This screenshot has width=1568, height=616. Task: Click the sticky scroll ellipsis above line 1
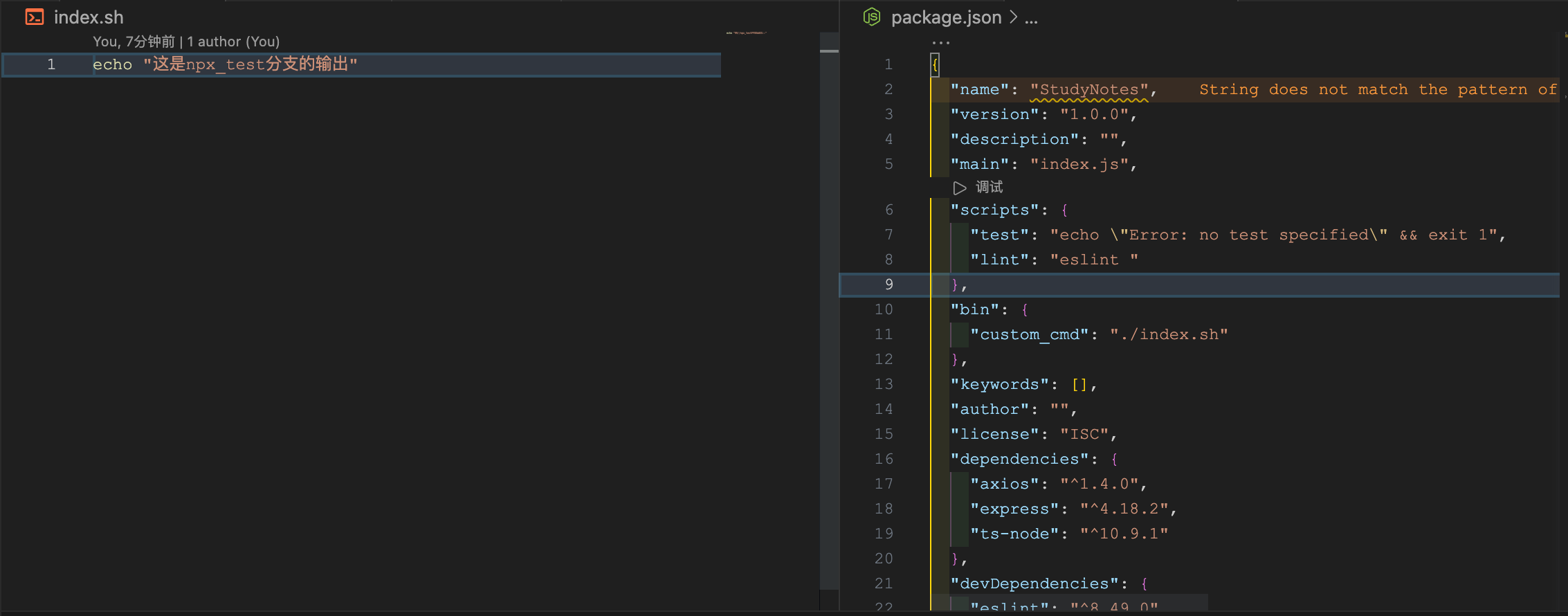click(941, 43)
